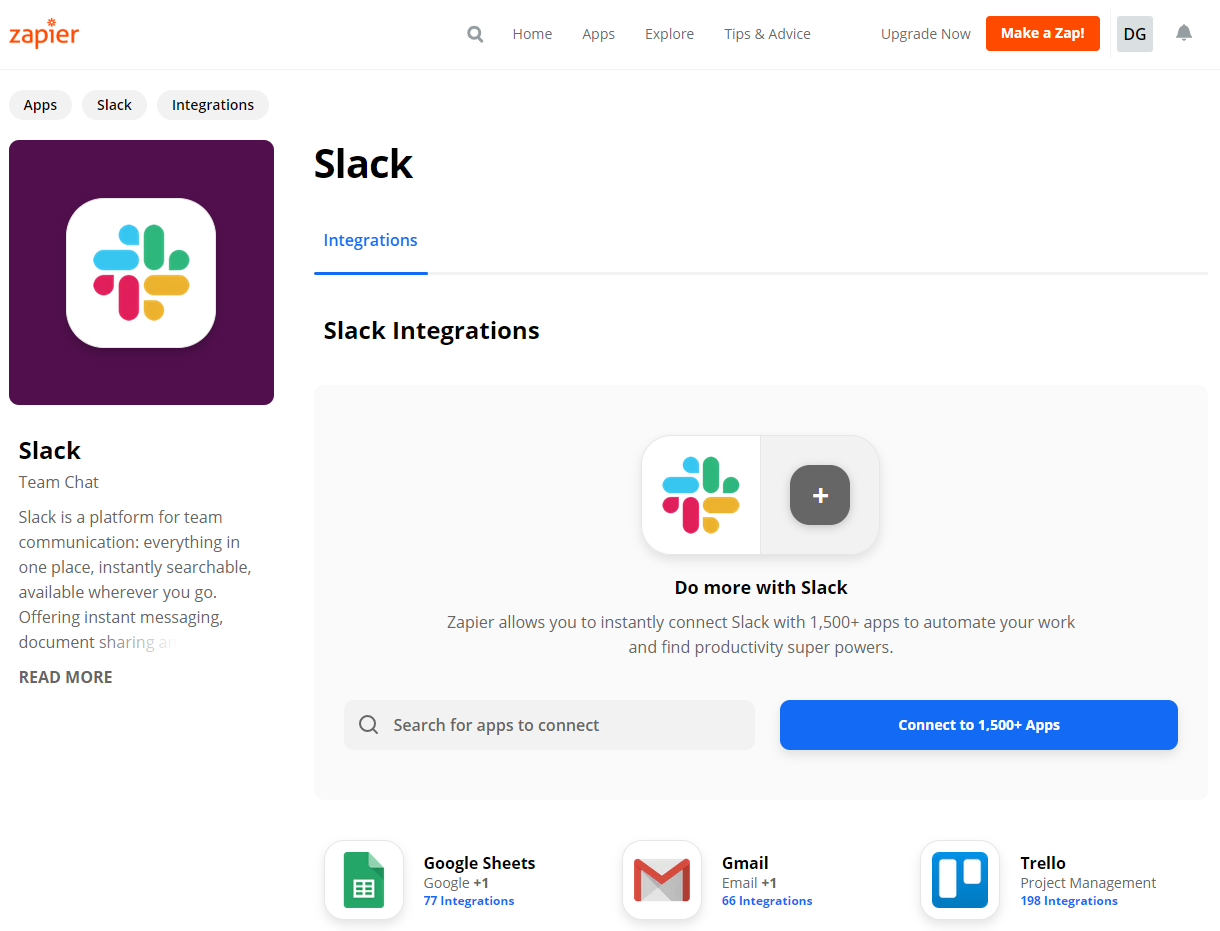Open 198 Integrations link for Trello

click(1069, 901)
